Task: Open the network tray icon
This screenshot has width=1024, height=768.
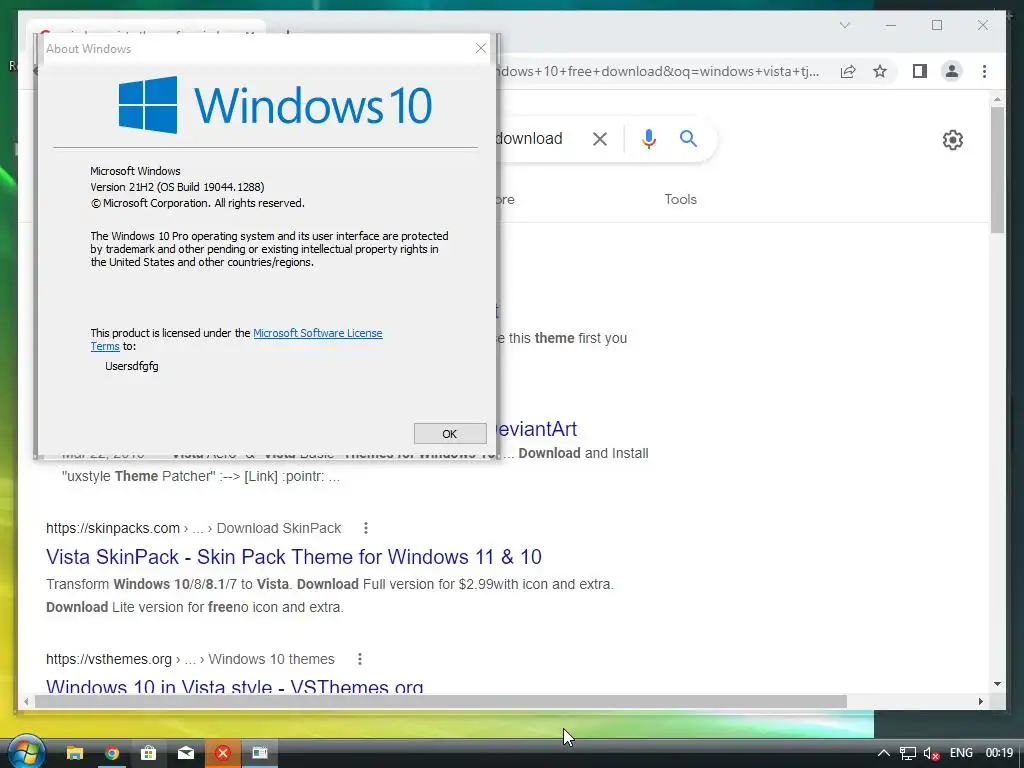Action: [x=908, y=753]
